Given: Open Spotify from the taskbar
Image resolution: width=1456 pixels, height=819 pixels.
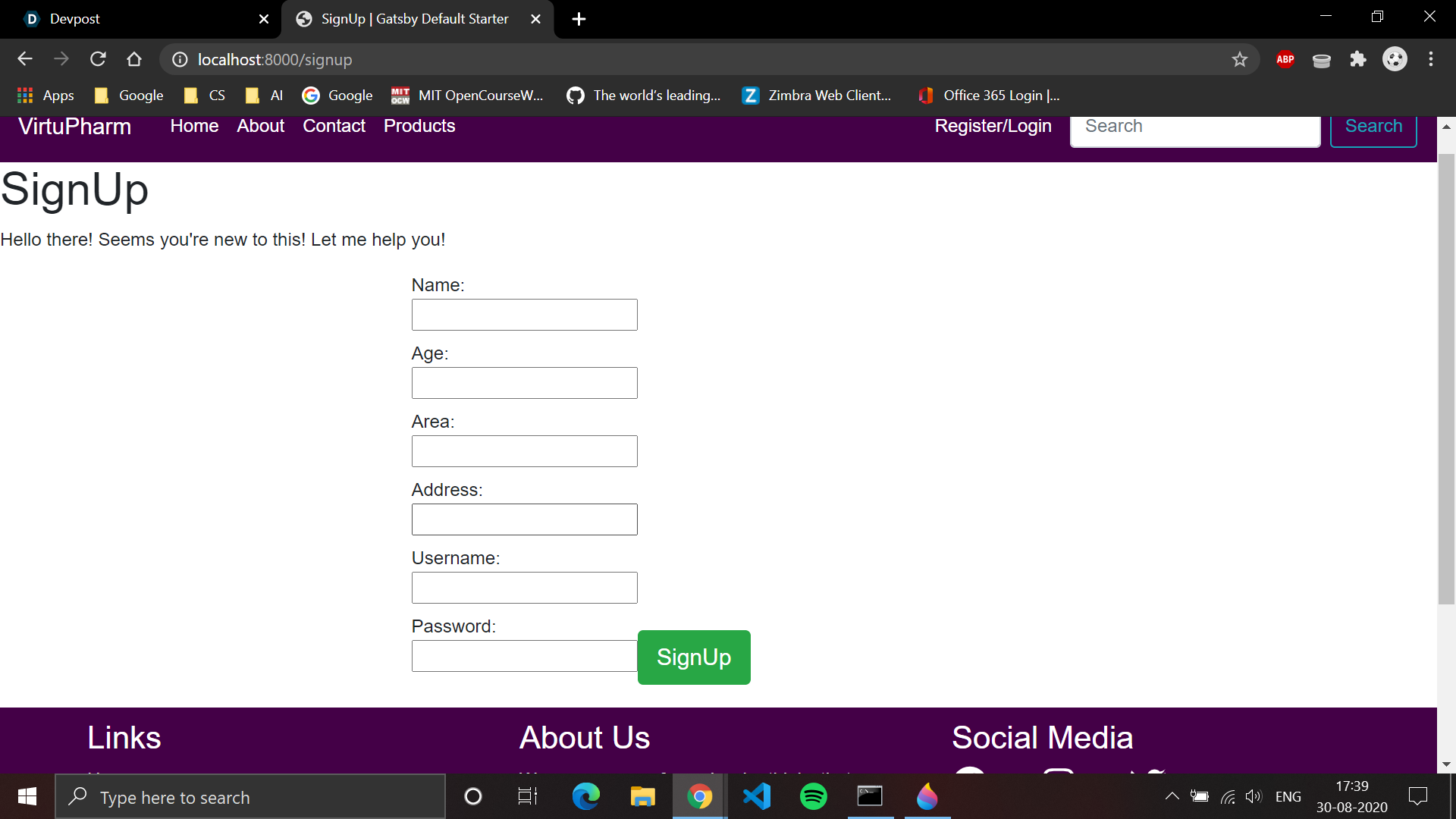Looking at the screenshot, I should [813, 796].
